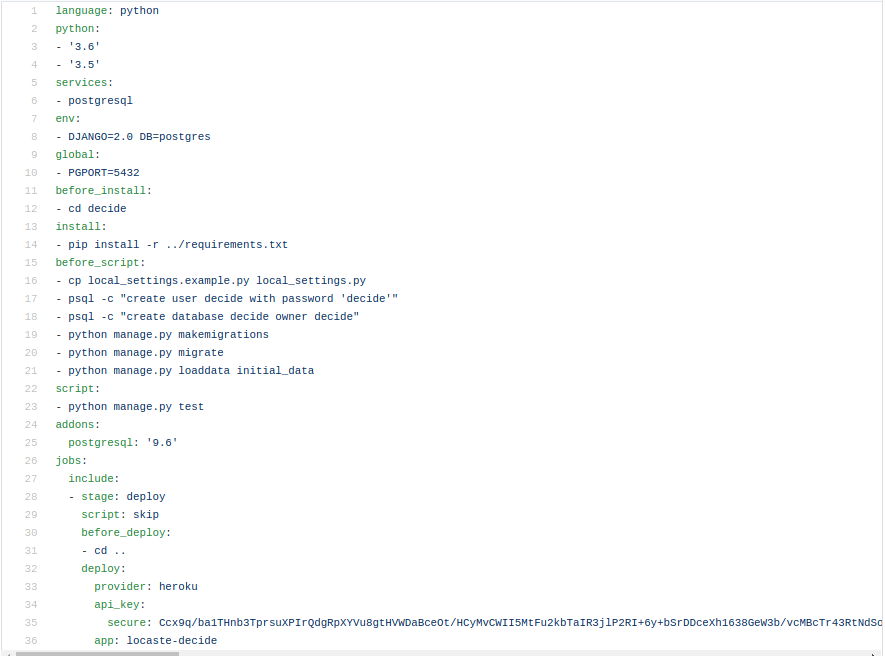
Task: Click the 'addons:' key
Action: click(x=78, y=425)
